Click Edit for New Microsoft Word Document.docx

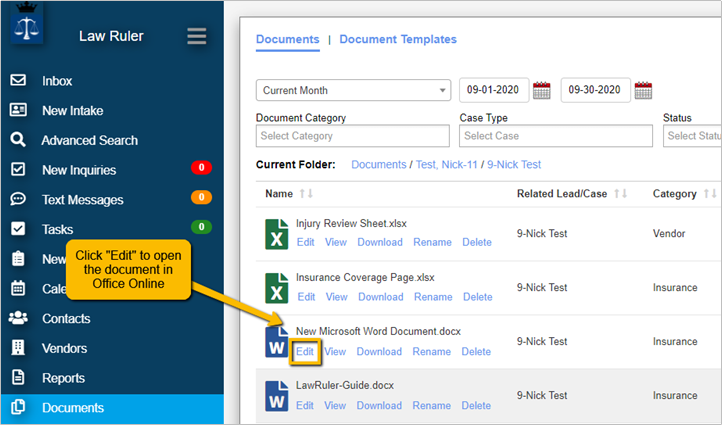pyautogui.click(x=305, y=352)
